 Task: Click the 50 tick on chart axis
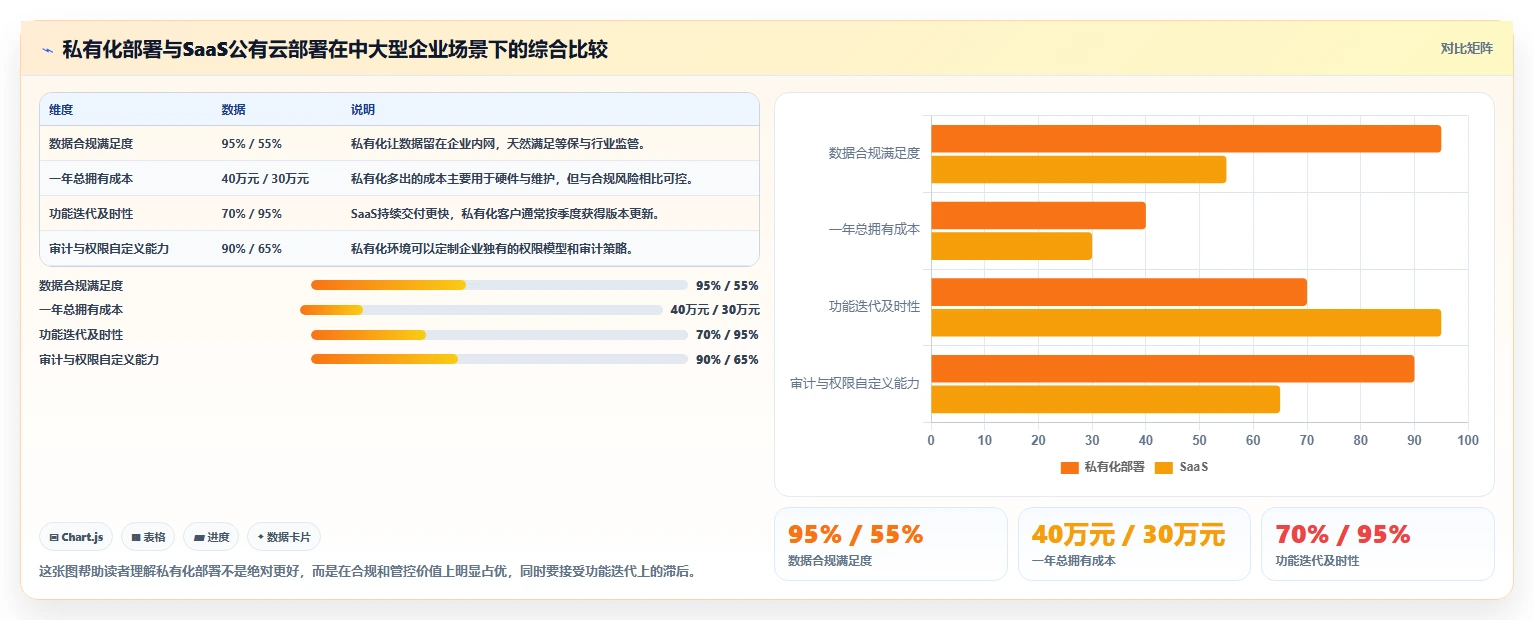pyautogui.click(x=1199, y=440)
